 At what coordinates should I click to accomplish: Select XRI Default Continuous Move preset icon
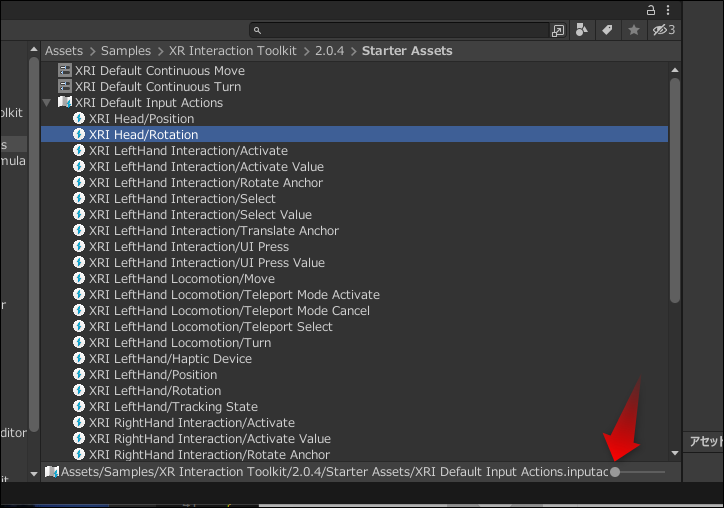click(x=65, y=70)
